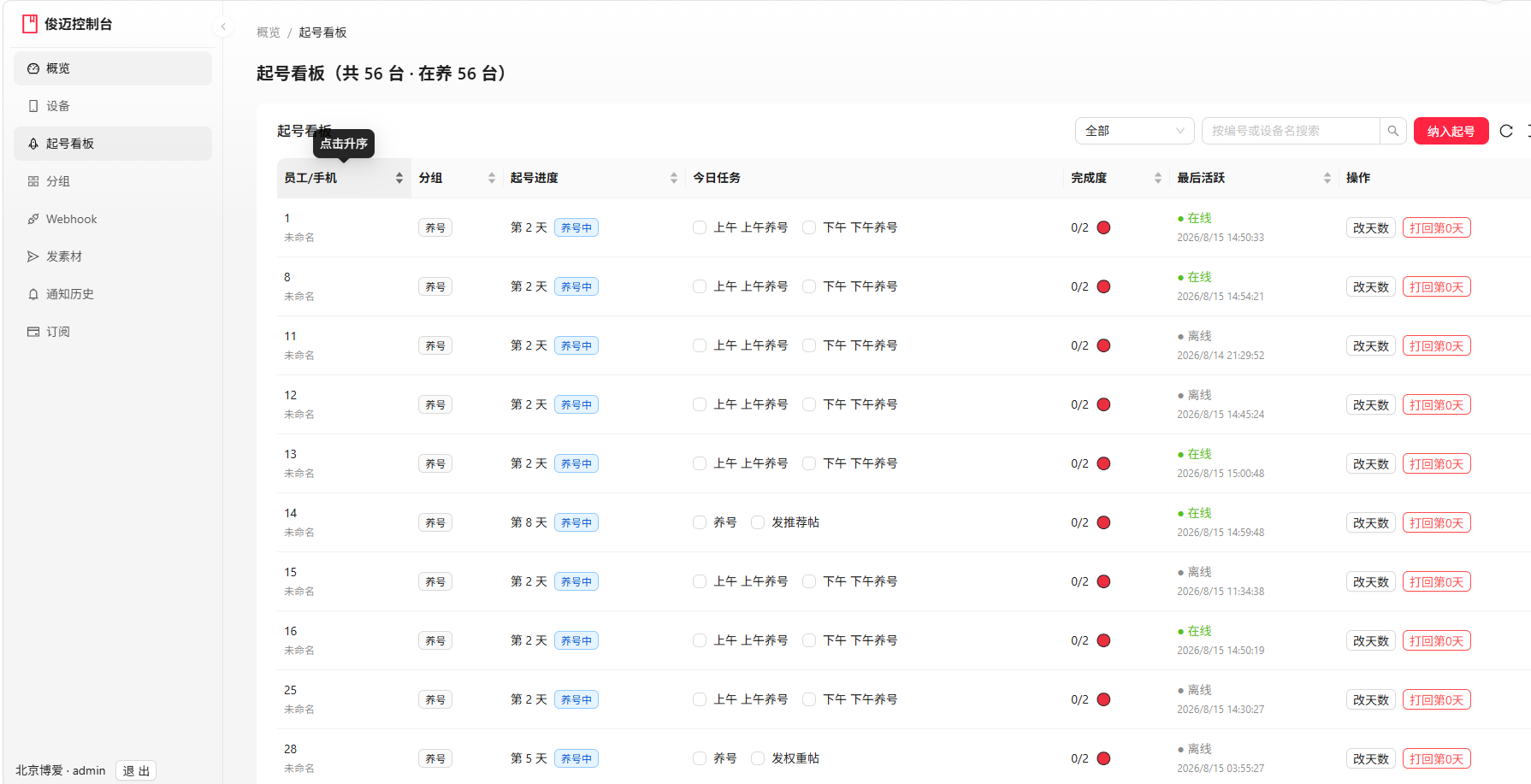Image resolution: width=1531 pixels, height=784 pixels.
Task: Check 下午养号 task for row 8
Action: [809, 286]
